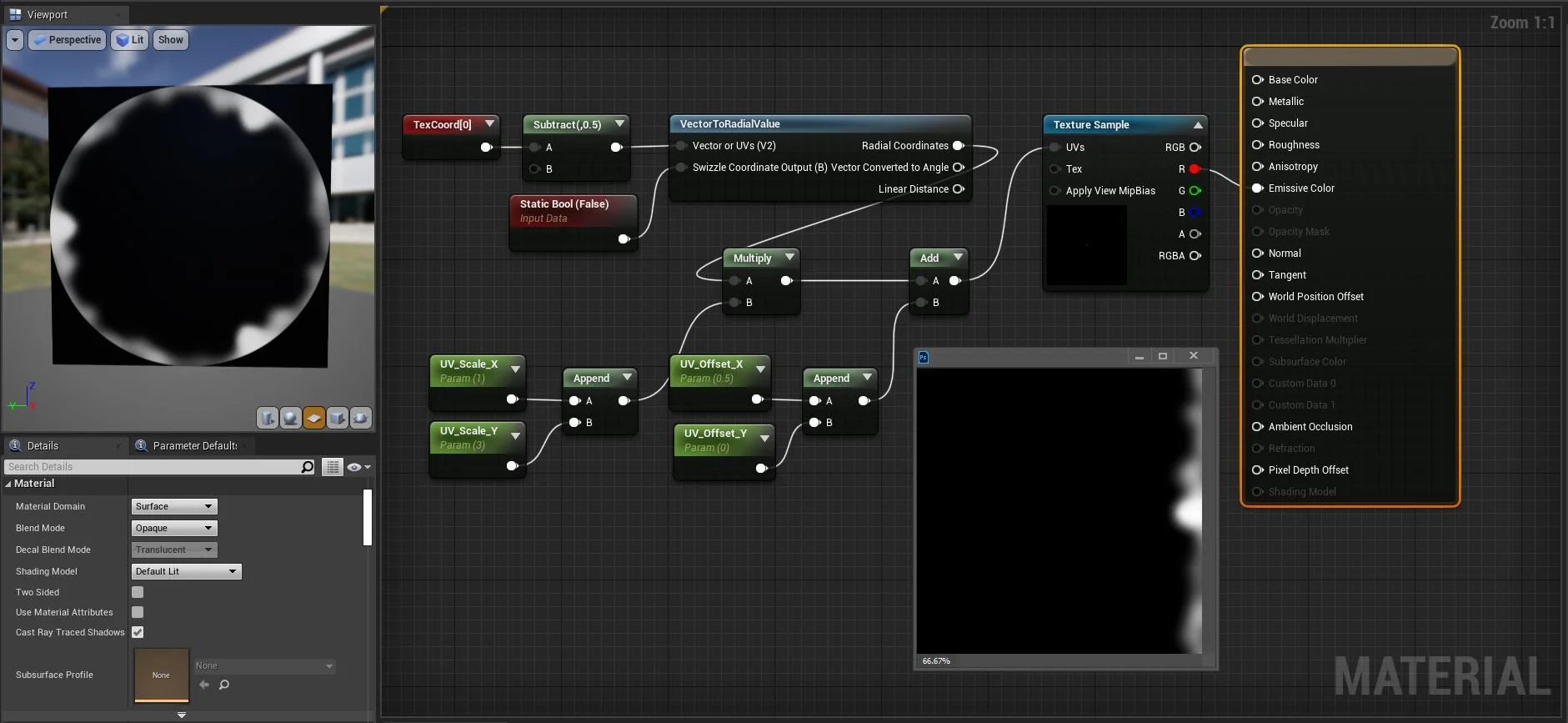Expand advanced Material properties arrow
This screenshot has height=723, width=1568.
(182, 715)
